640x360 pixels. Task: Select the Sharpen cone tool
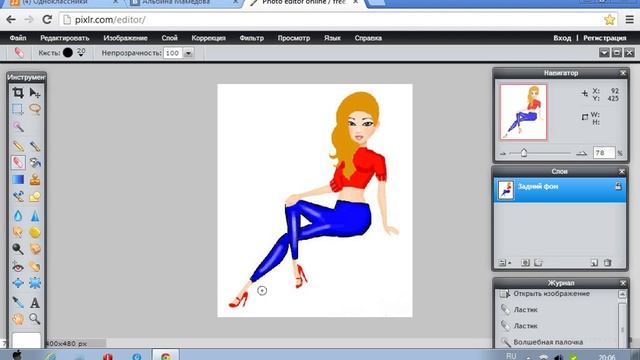pyautogui.click(x=35, y=215)
